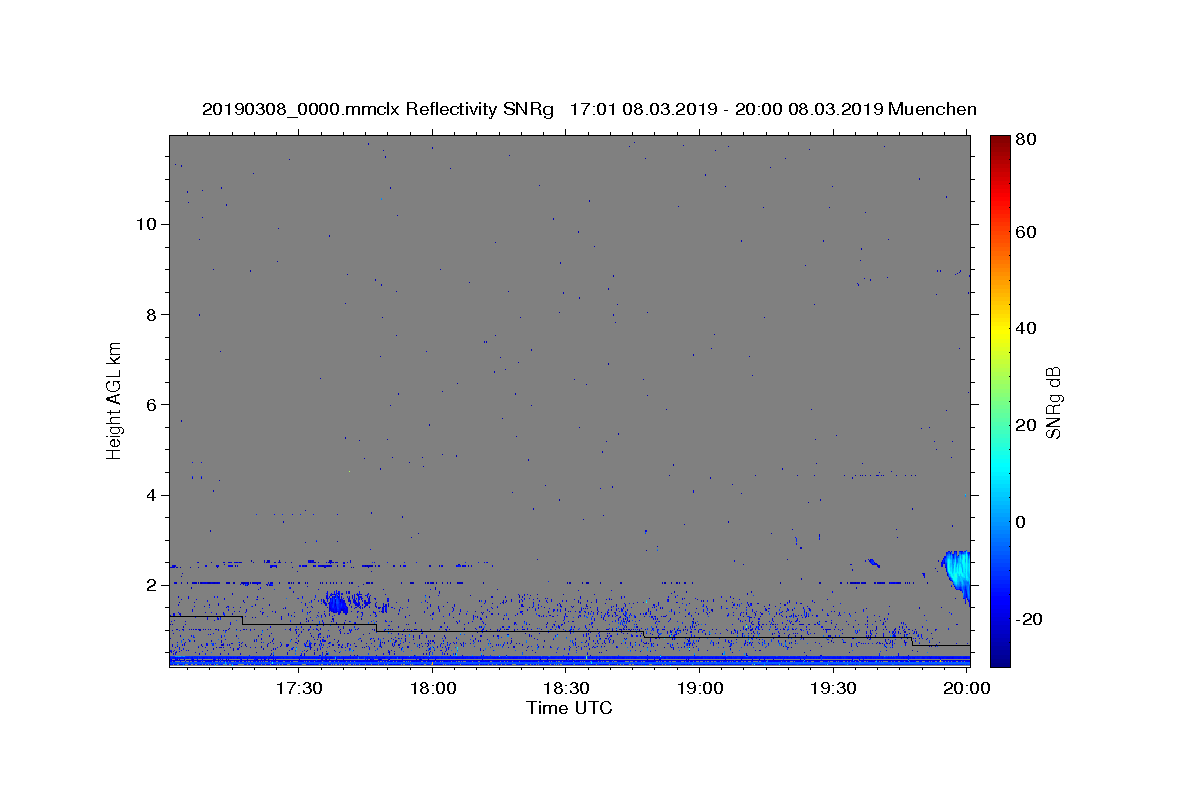Click the 'Time UTC' axis label
Viewport: 1200px width, 800px height.
tap(569, 708)
